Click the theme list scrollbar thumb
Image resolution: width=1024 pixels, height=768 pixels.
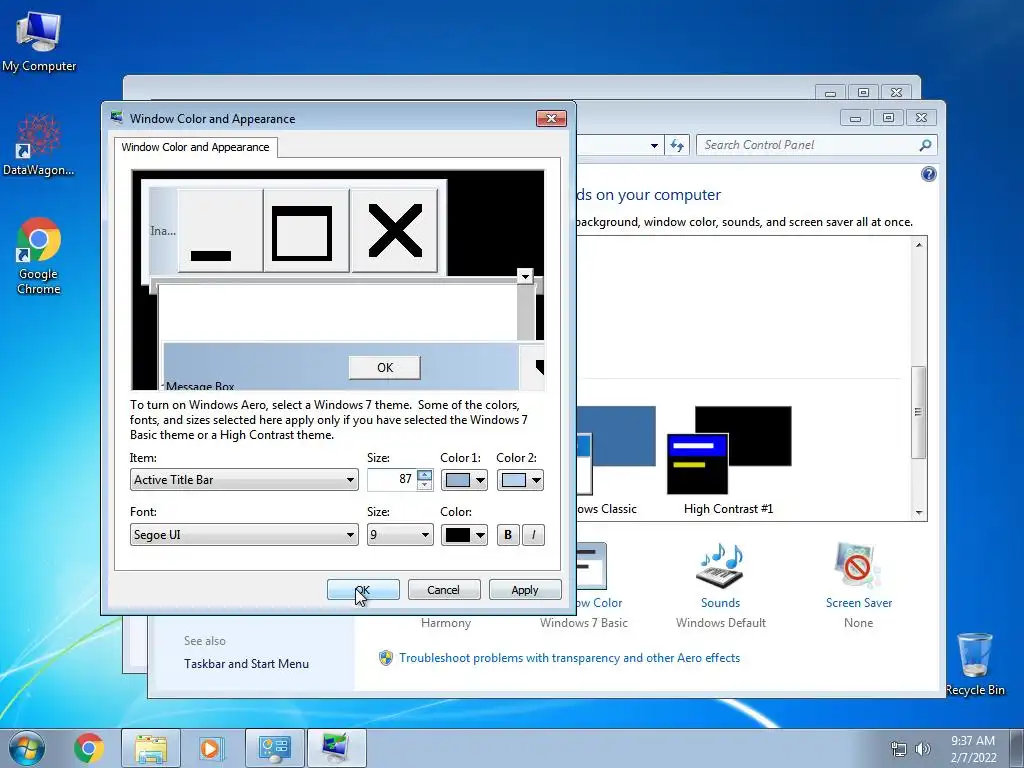point(918,412)
